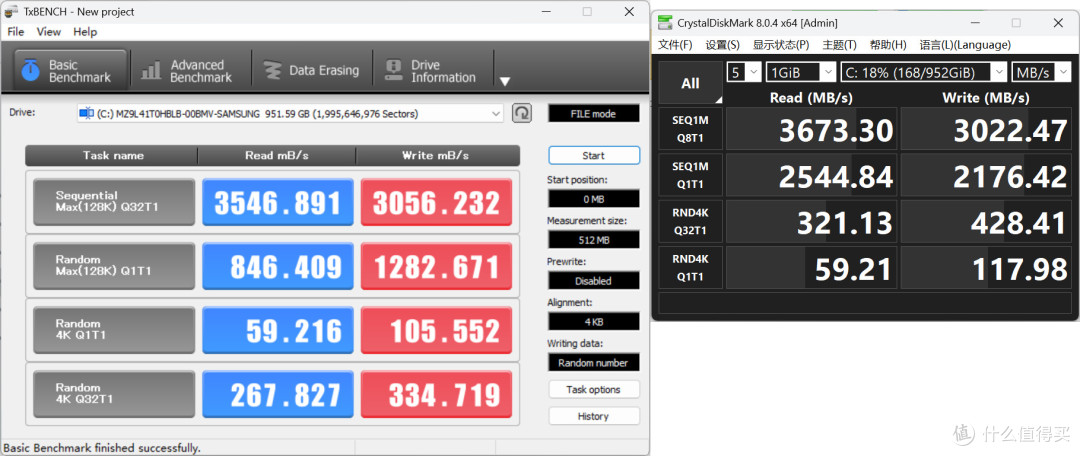1080x456 pixels.
Task: Click the Data Erasing eraser icon
Action: (x=273, y=71)
